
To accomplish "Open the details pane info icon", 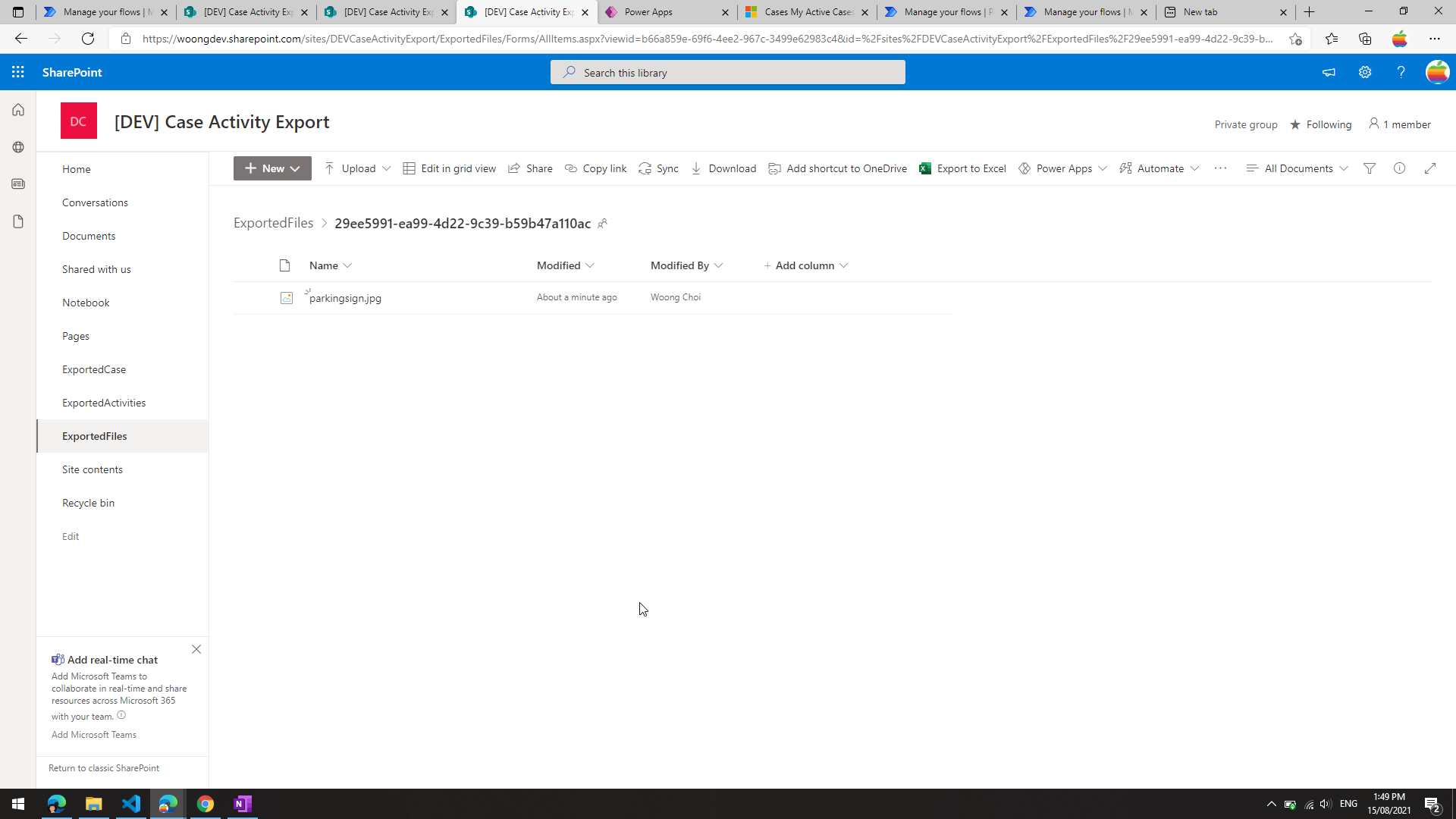I will [x=1399, y=168].
